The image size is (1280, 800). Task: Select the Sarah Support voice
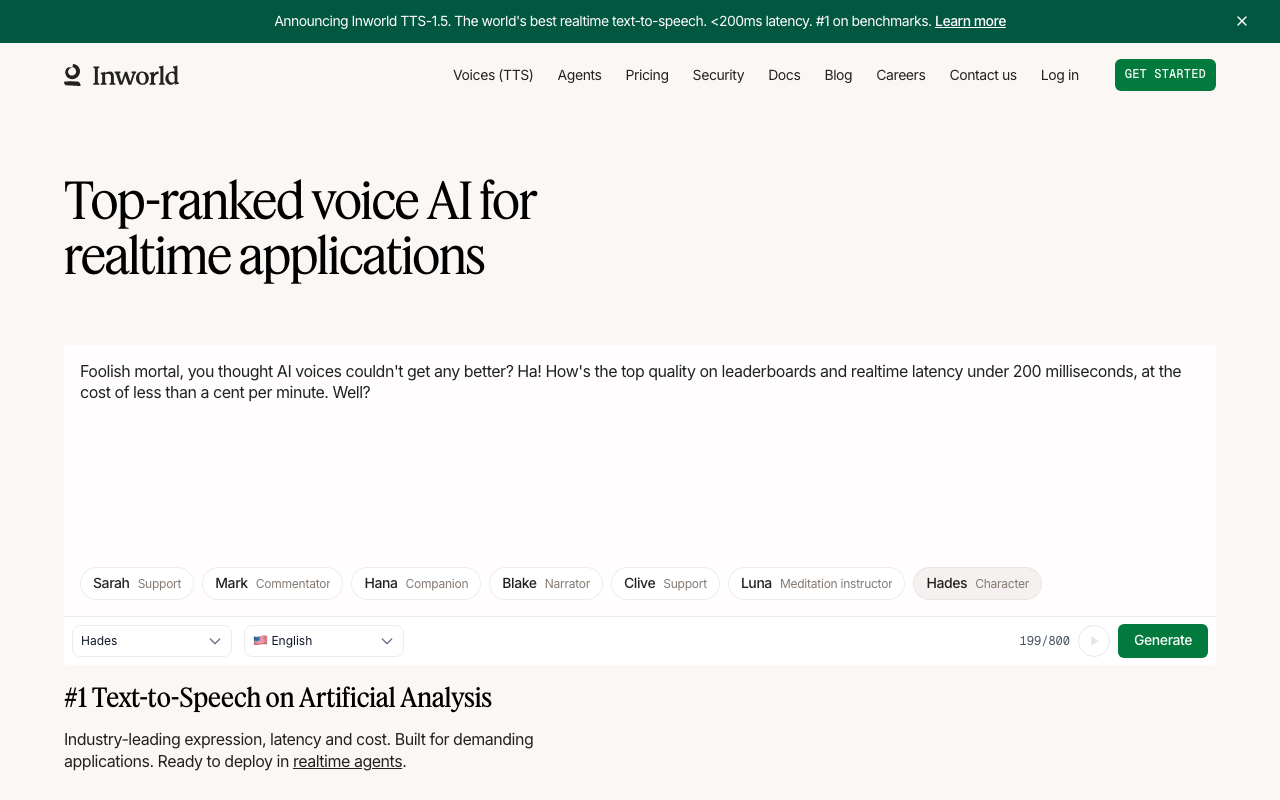(137, 584)
